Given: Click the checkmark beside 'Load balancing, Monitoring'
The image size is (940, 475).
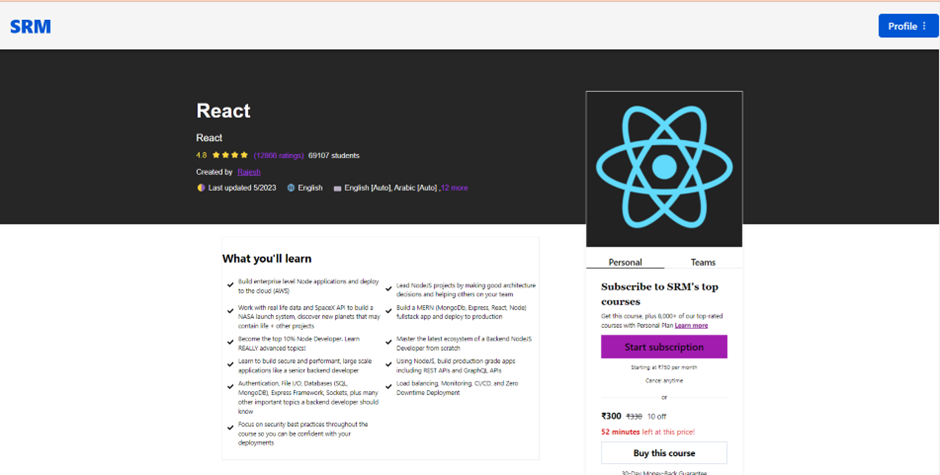Looking at the screenshot, I should 389,386.
